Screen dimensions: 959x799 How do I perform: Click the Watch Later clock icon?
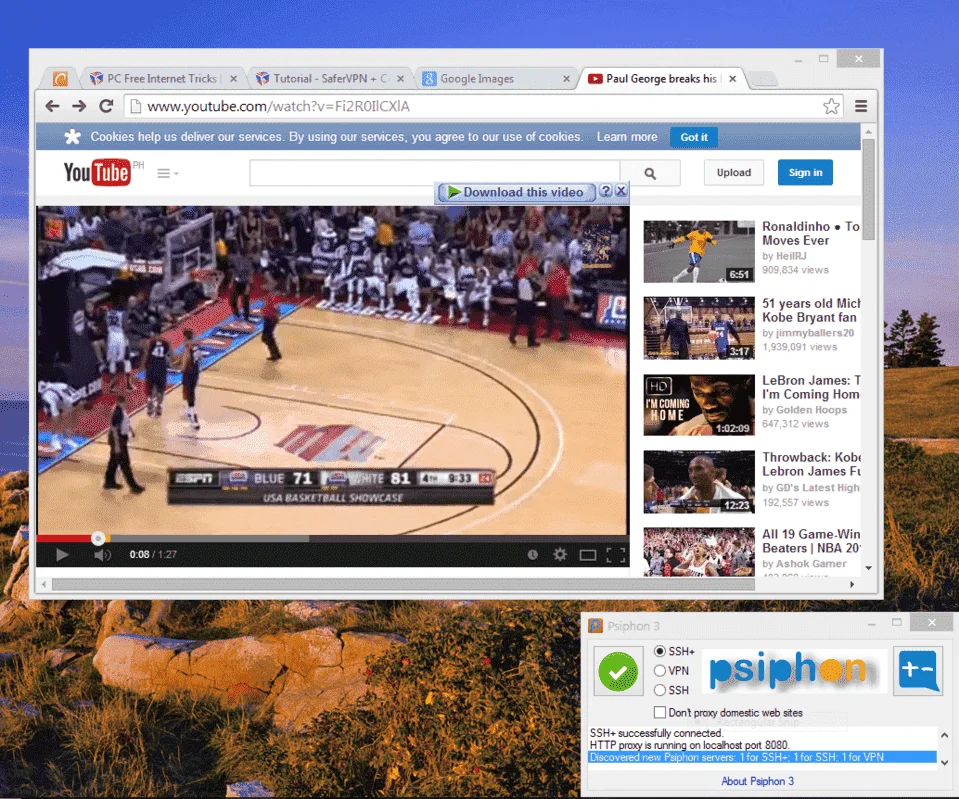coord(533,555)
